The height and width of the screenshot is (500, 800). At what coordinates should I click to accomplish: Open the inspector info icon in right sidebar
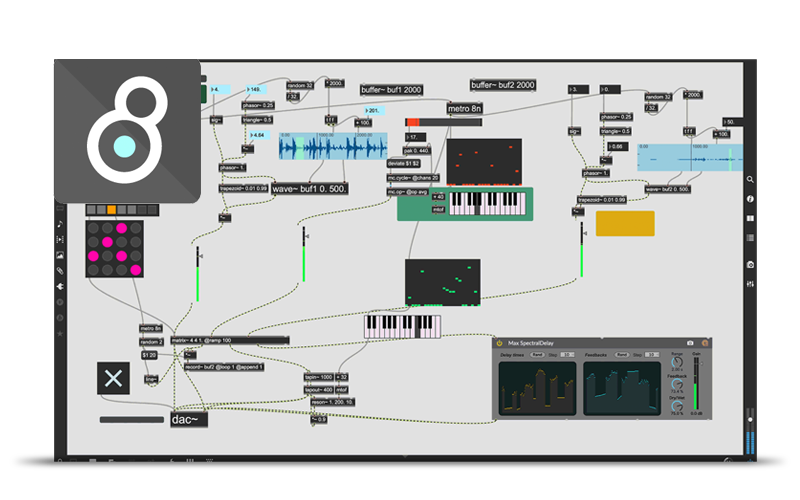pyautogui.click(x=750, y=199)
